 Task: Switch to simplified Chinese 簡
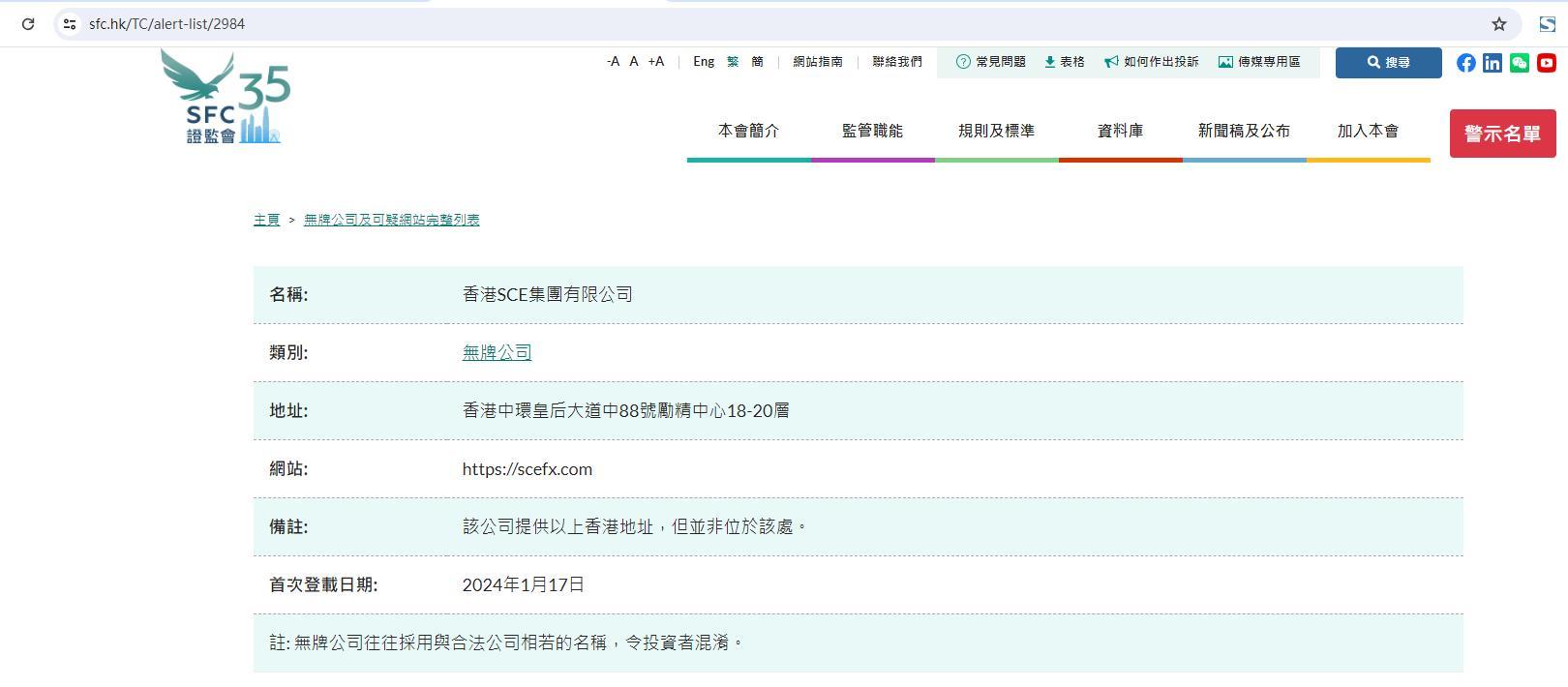click(757, 62)
